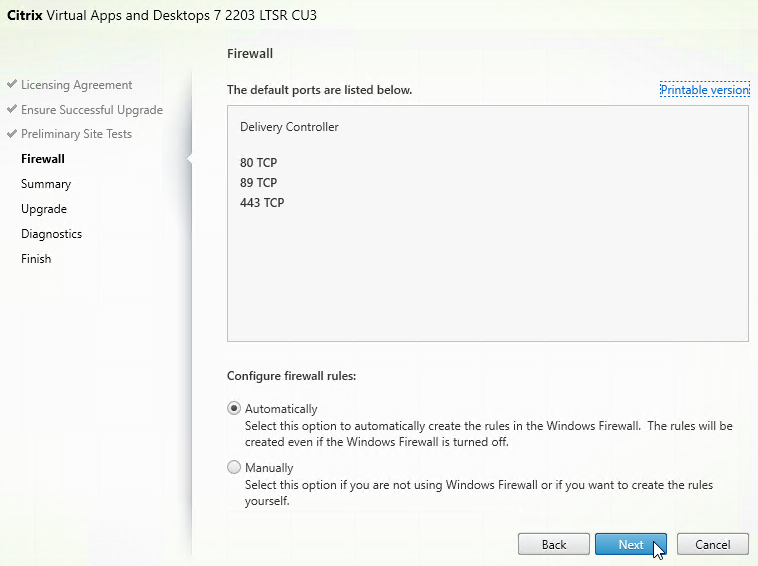The image size is (758, 566).
Task: Click the 80 TCP port entry
Action: (x=258, y=163)
